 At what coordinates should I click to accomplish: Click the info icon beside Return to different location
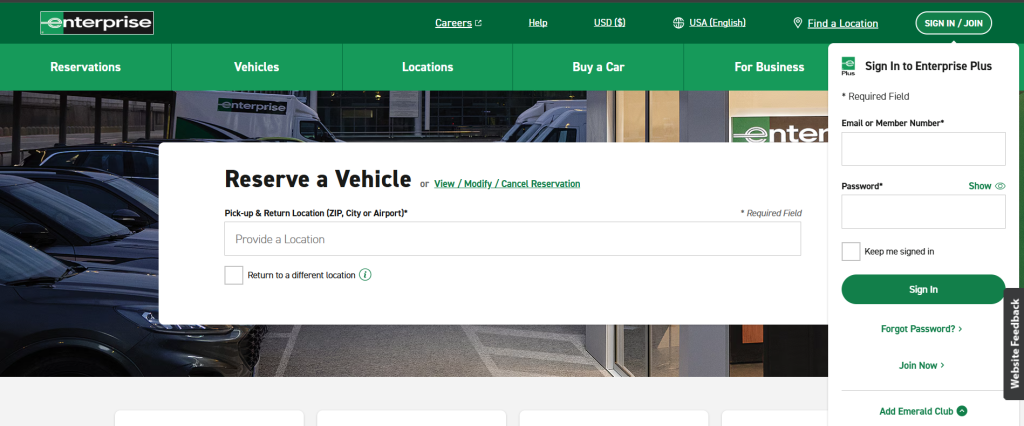coord(365,275)
